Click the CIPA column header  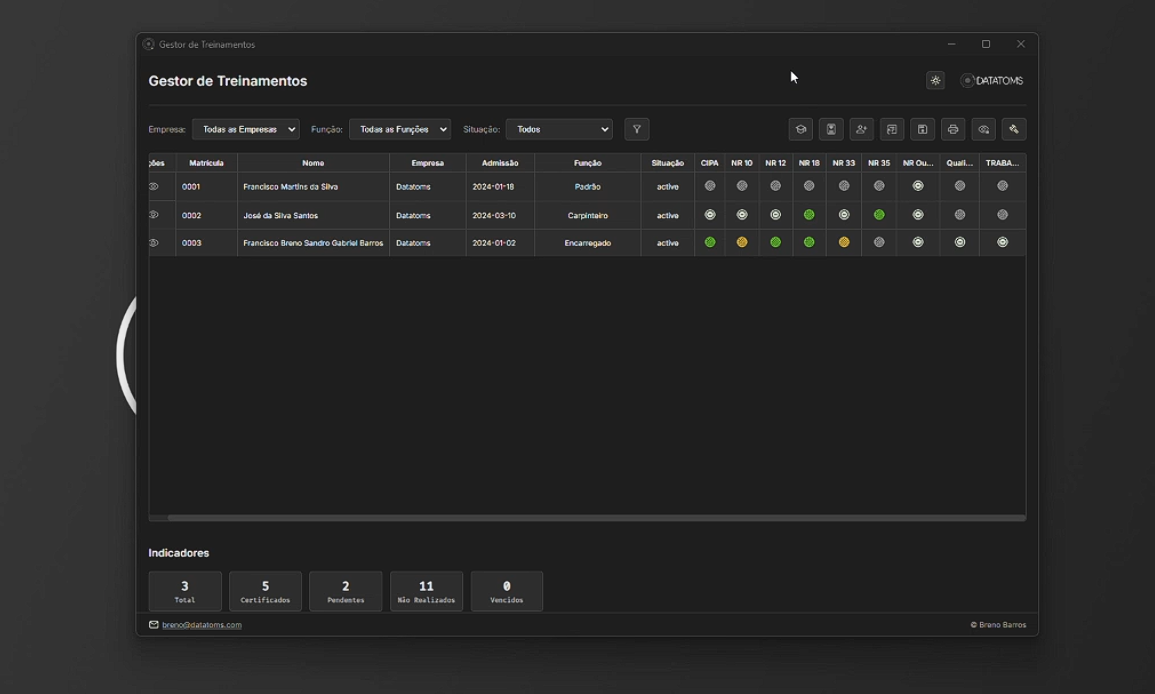(709, 163)
